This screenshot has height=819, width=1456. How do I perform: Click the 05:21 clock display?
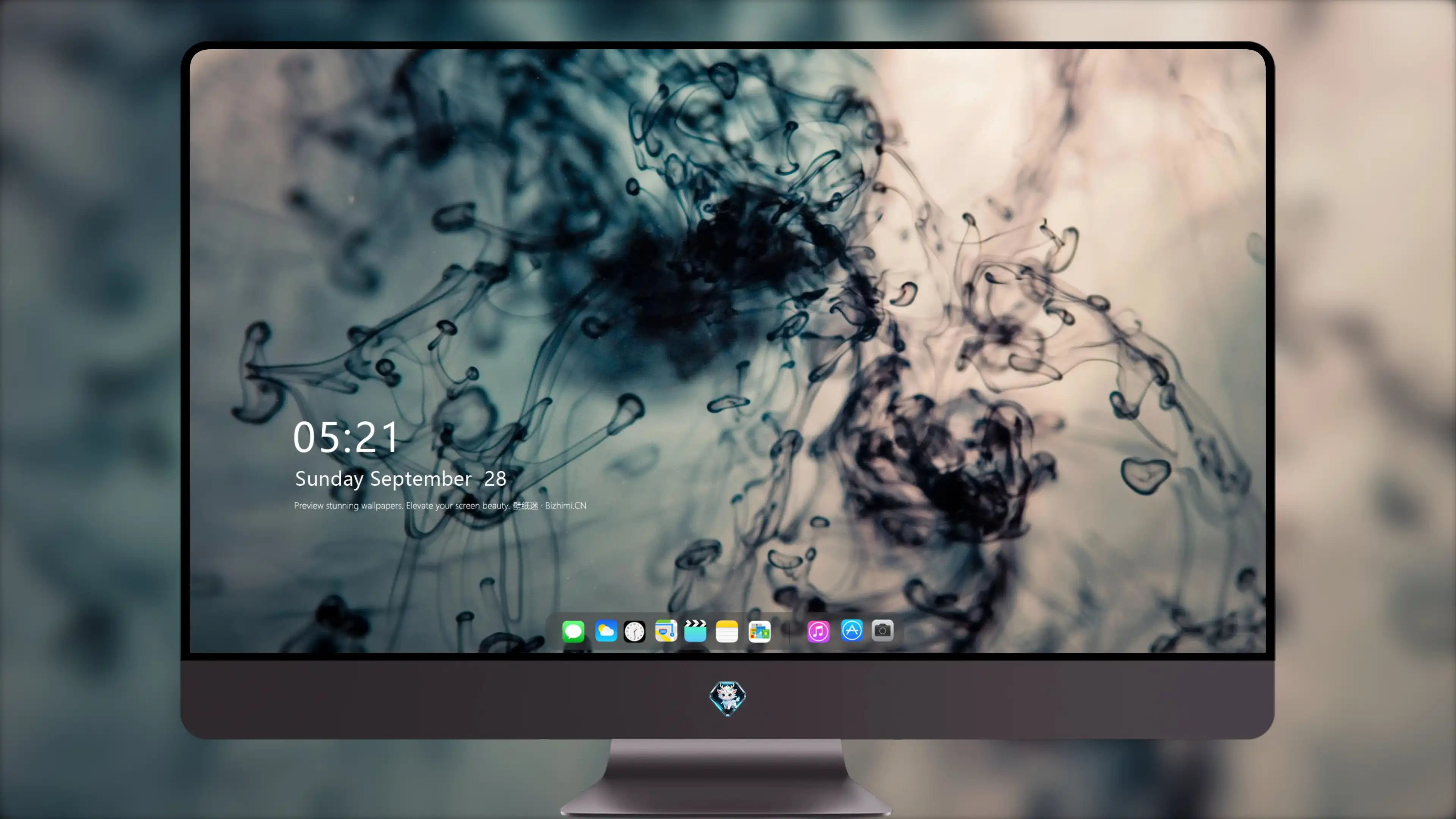345,438
